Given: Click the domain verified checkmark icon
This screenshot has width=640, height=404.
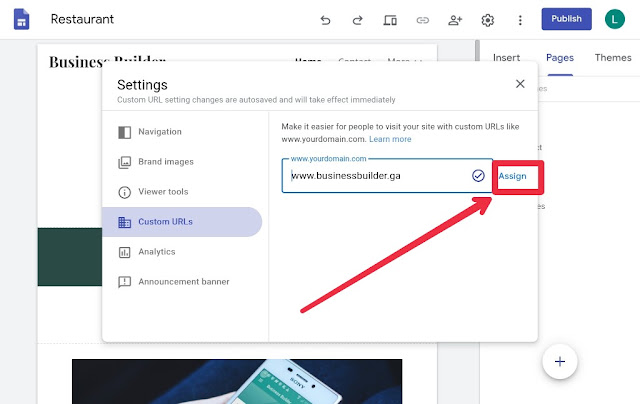Looking at the screenshot, I should (x=478, y=176).
